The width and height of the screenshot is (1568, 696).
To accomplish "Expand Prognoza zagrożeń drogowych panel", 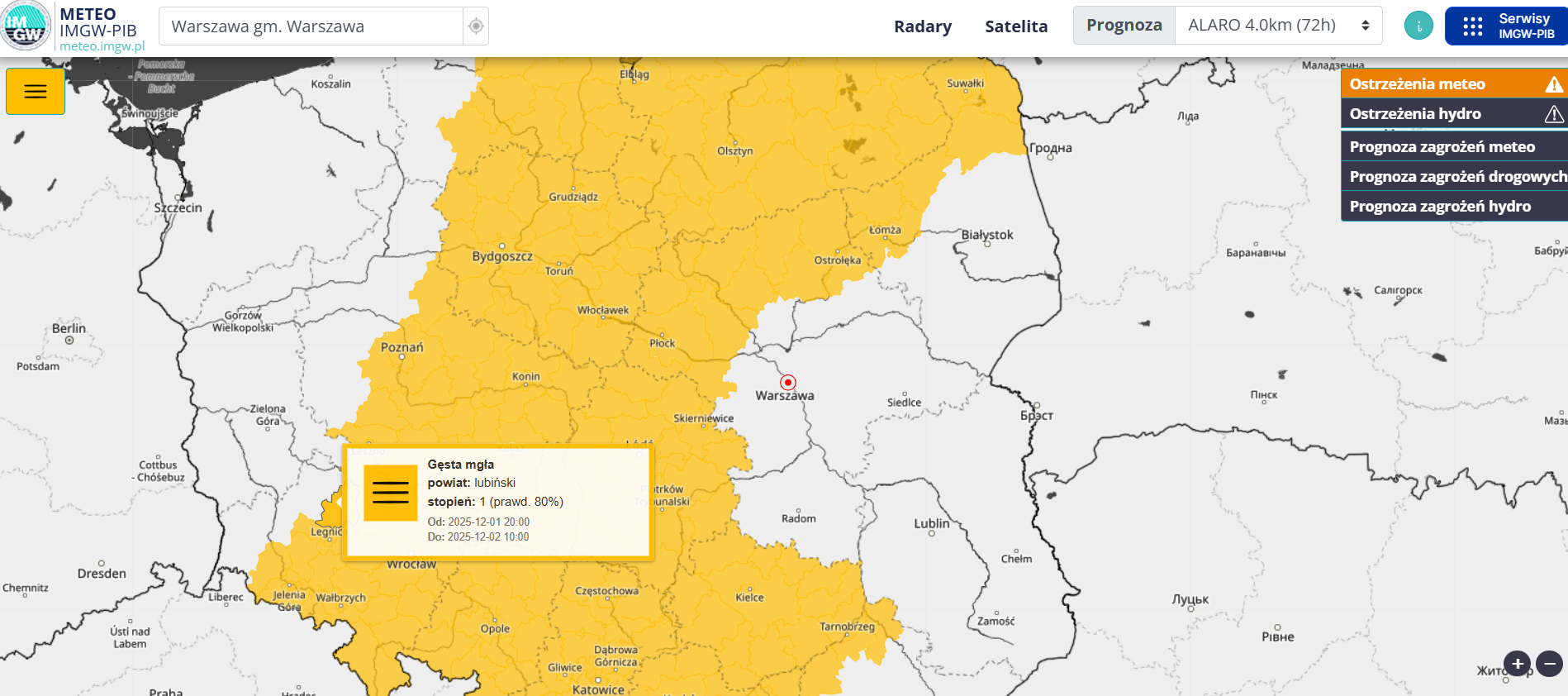I will [1452, 177].
